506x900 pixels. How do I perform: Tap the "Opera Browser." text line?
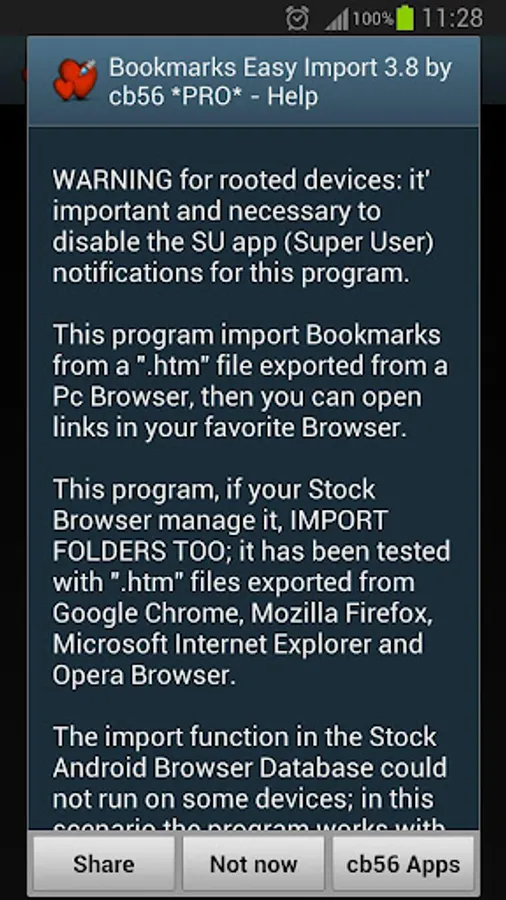144,675
